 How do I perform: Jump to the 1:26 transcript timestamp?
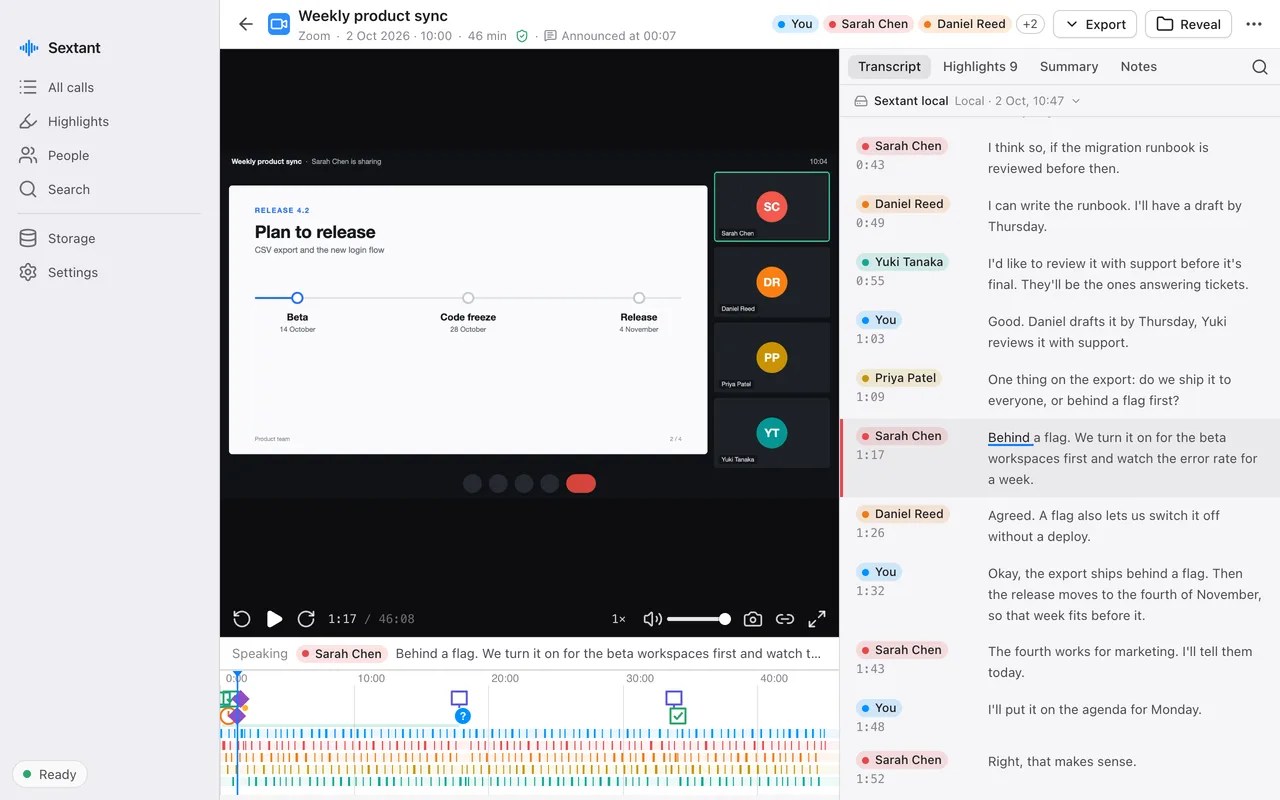click(870, 533)
